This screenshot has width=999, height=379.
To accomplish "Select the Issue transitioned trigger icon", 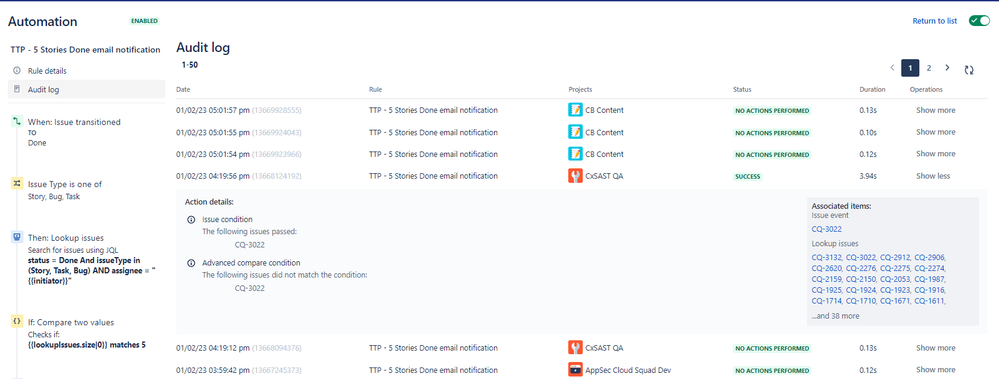I will coord(17,121).
